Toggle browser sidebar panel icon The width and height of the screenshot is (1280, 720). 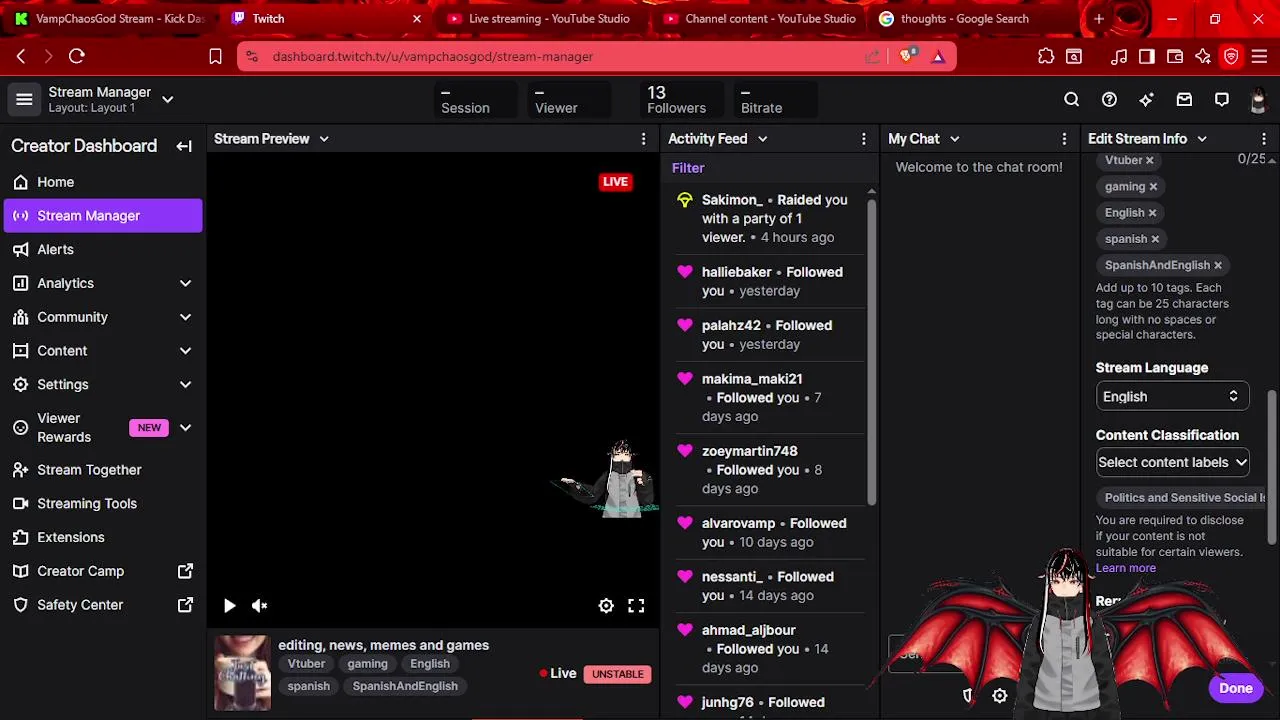1147,56
